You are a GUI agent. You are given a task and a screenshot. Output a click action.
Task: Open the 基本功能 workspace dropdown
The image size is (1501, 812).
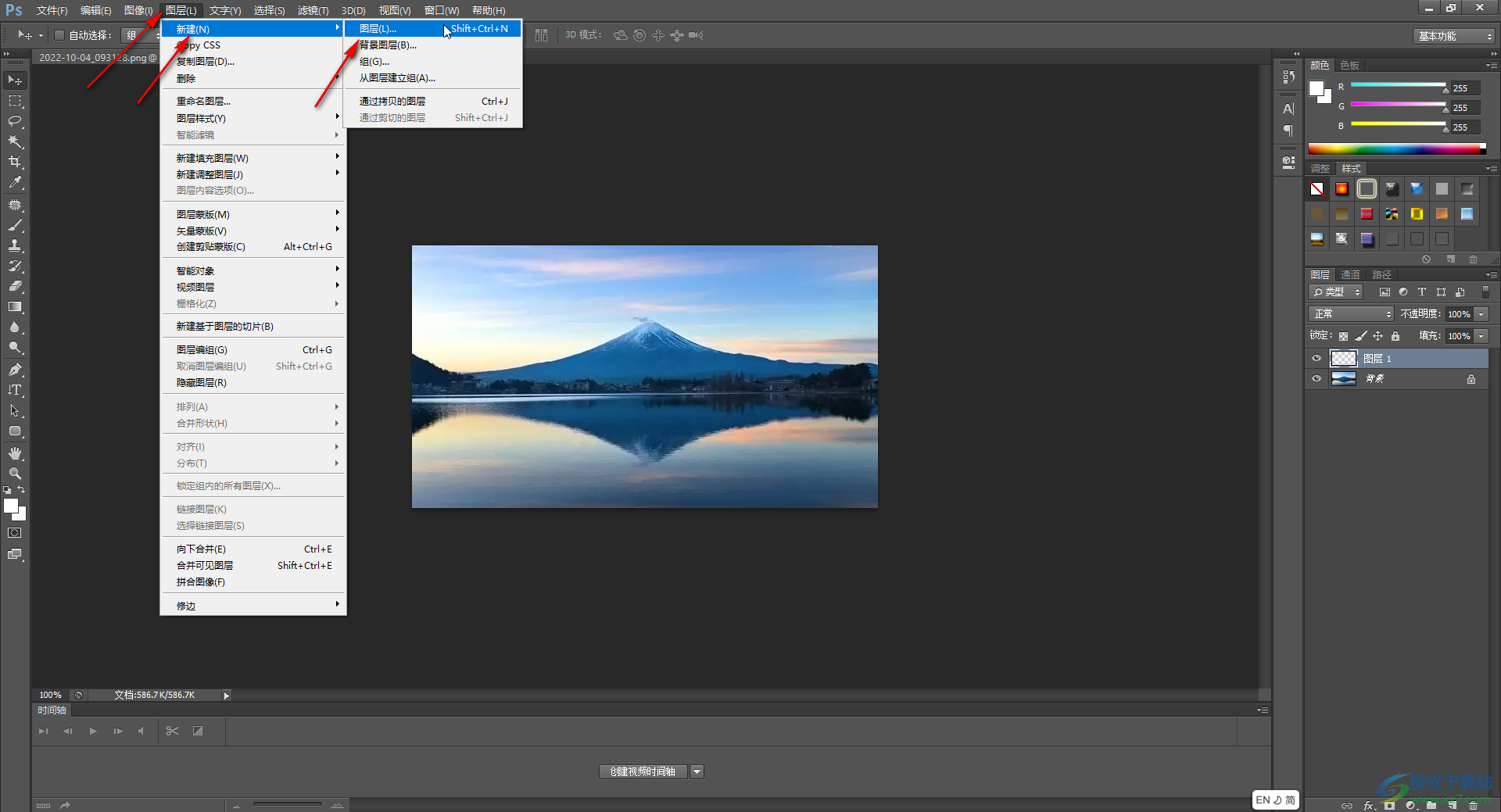[1454, 36]
